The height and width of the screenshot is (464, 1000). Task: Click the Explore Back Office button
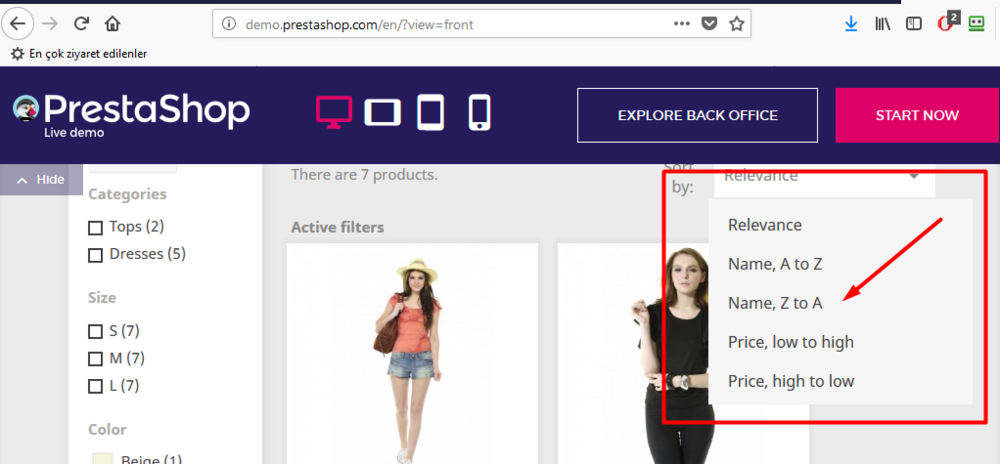pos(697,115)
